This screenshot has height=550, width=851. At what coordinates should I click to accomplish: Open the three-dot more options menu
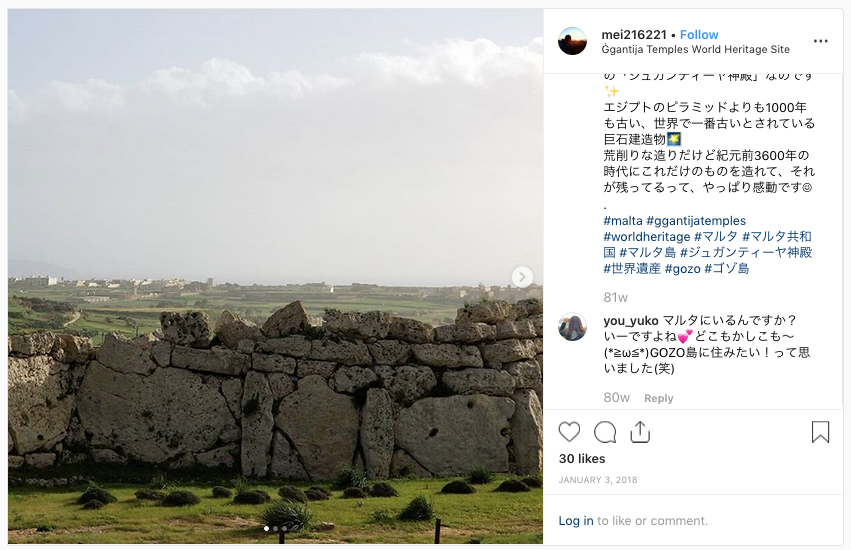click(821, 41)
